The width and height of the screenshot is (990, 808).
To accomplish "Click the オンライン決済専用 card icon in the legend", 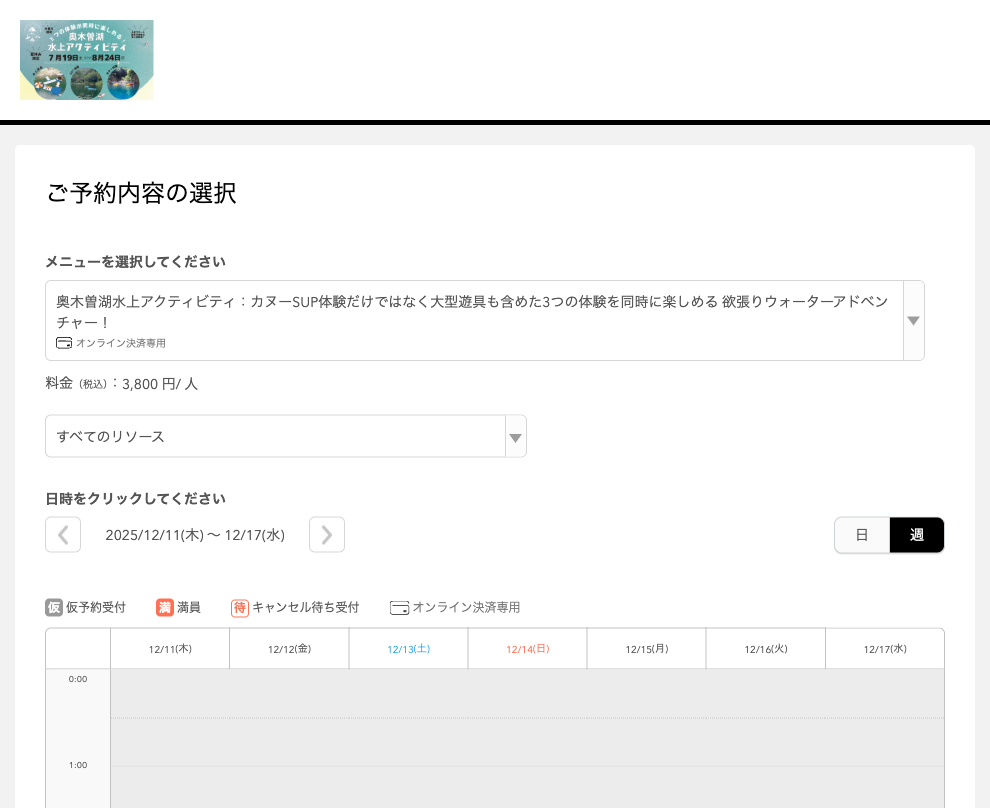I will [399, 607].
